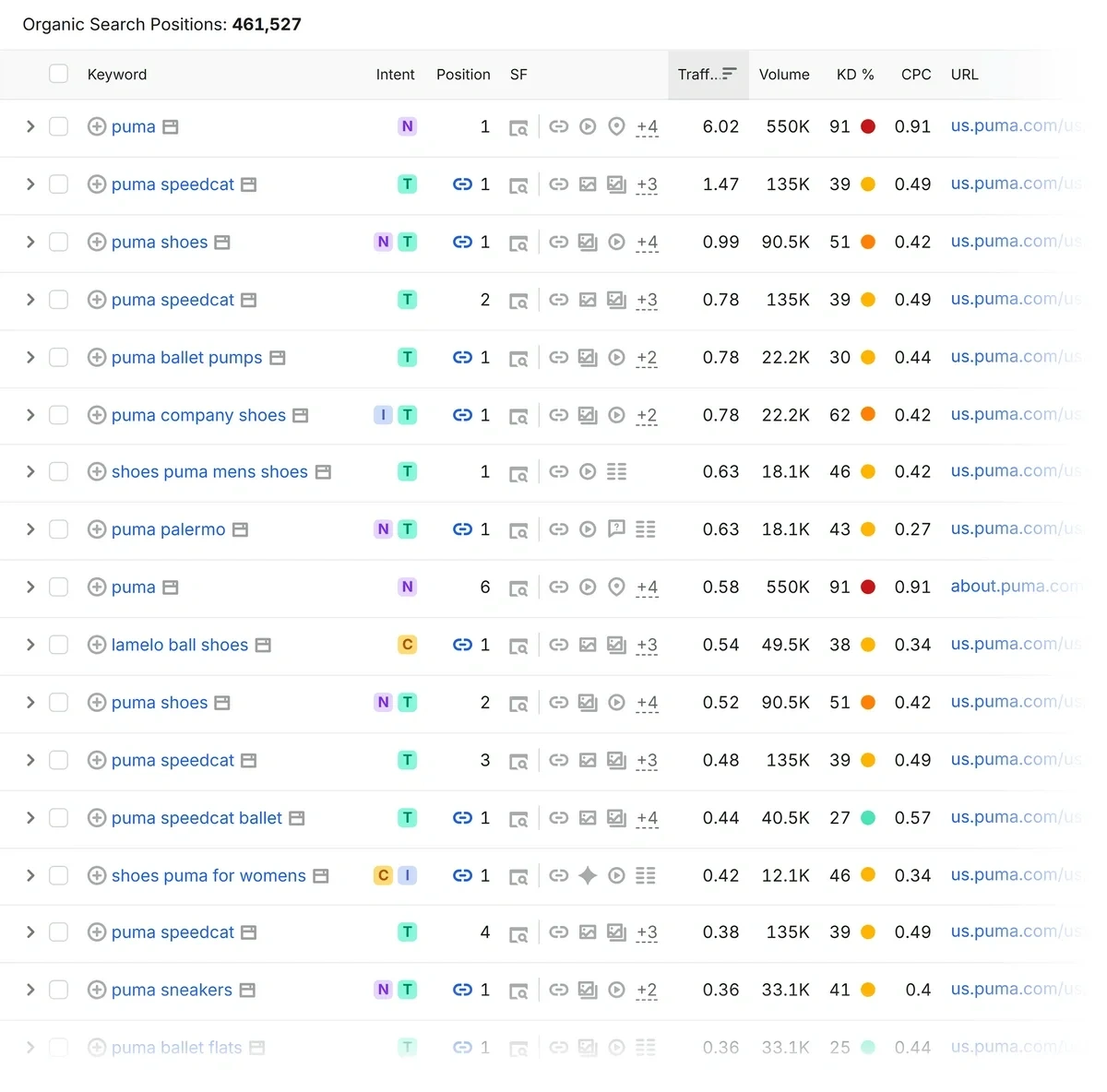This screenshot has height=1092, width=1107.
Task: Open the shoes puma for womens keyword
Action: pos(208,875)
